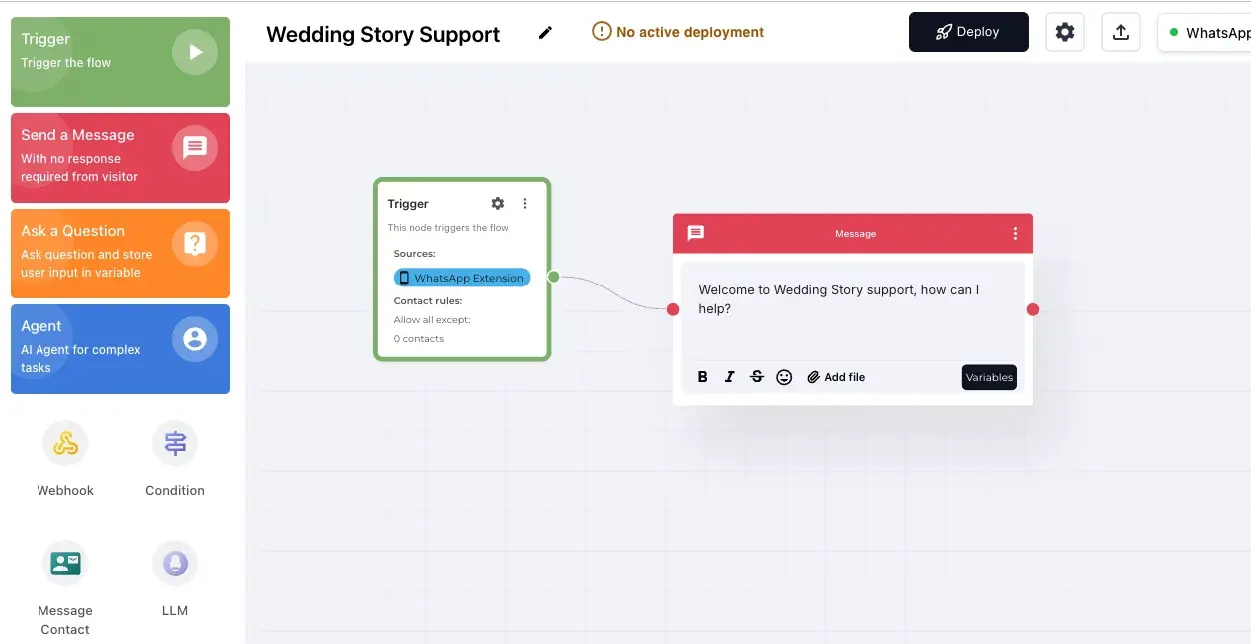Select the Webhook block in the sidebar
1251x644 pixels.
point(65,458)
